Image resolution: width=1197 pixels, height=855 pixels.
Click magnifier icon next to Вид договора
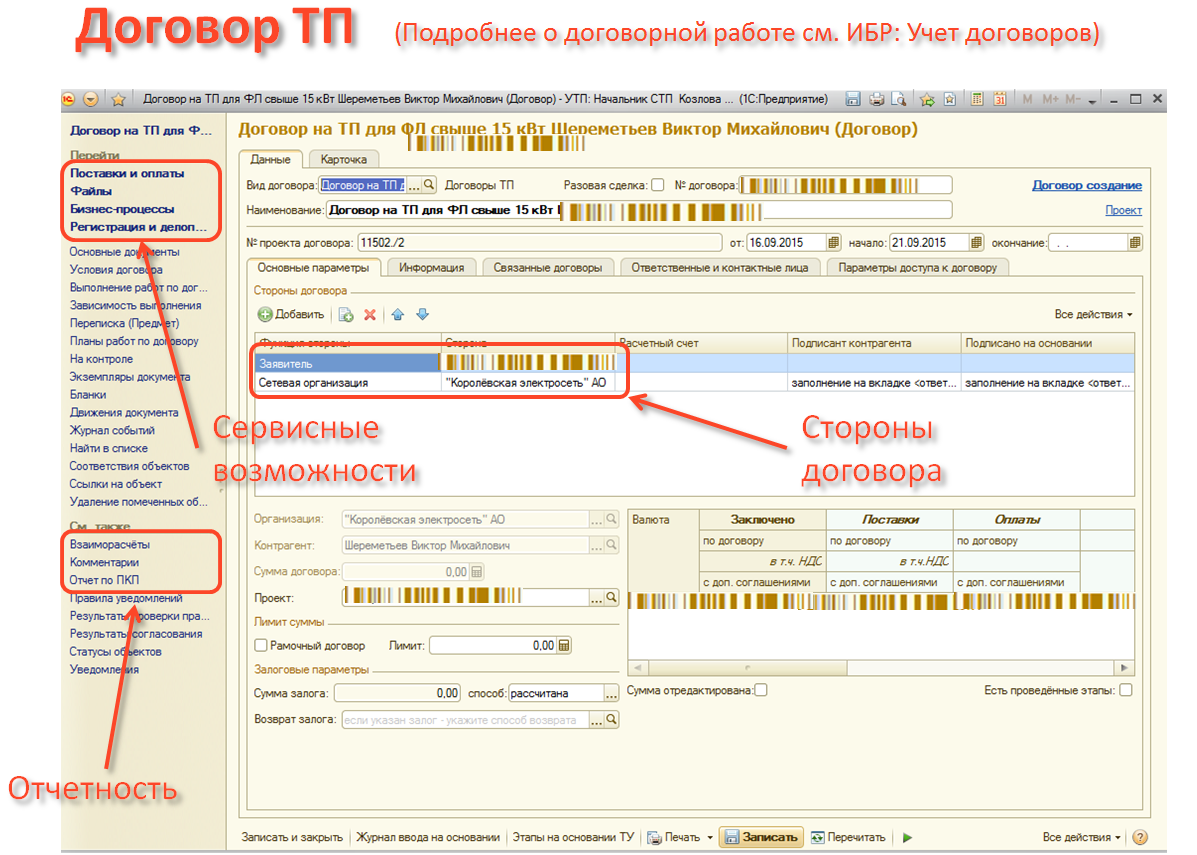click(430, 185)
